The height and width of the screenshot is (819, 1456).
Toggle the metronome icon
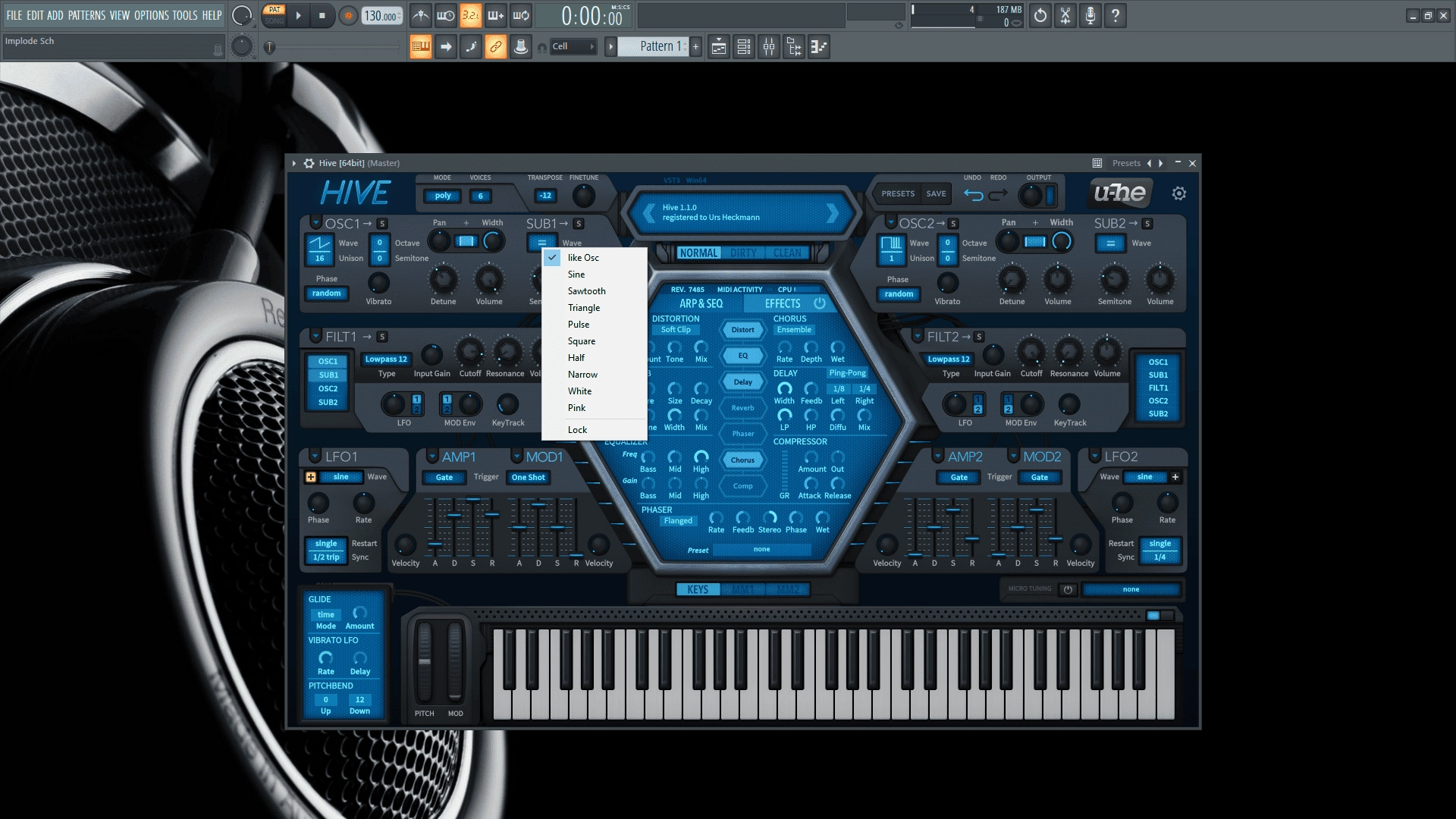click(421, 15)
